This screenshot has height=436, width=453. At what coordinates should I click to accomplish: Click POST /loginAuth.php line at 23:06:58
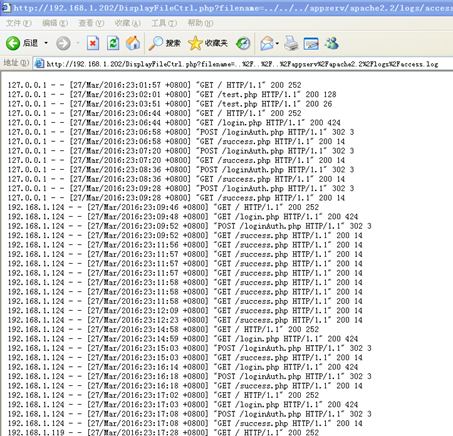click(x=181, y=132)
